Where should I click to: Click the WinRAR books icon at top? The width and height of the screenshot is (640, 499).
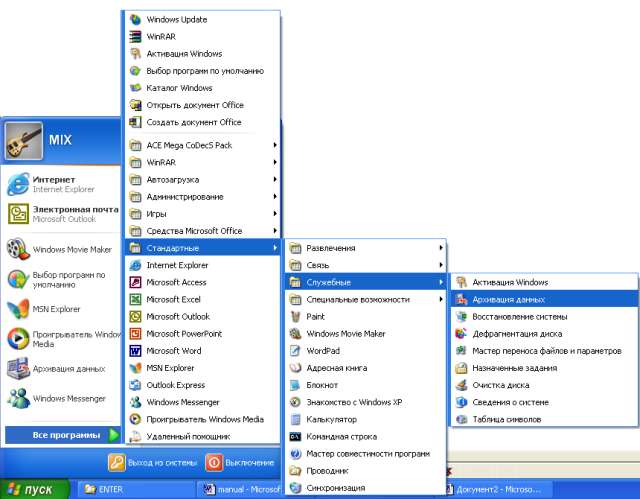(x=135, y=37)
